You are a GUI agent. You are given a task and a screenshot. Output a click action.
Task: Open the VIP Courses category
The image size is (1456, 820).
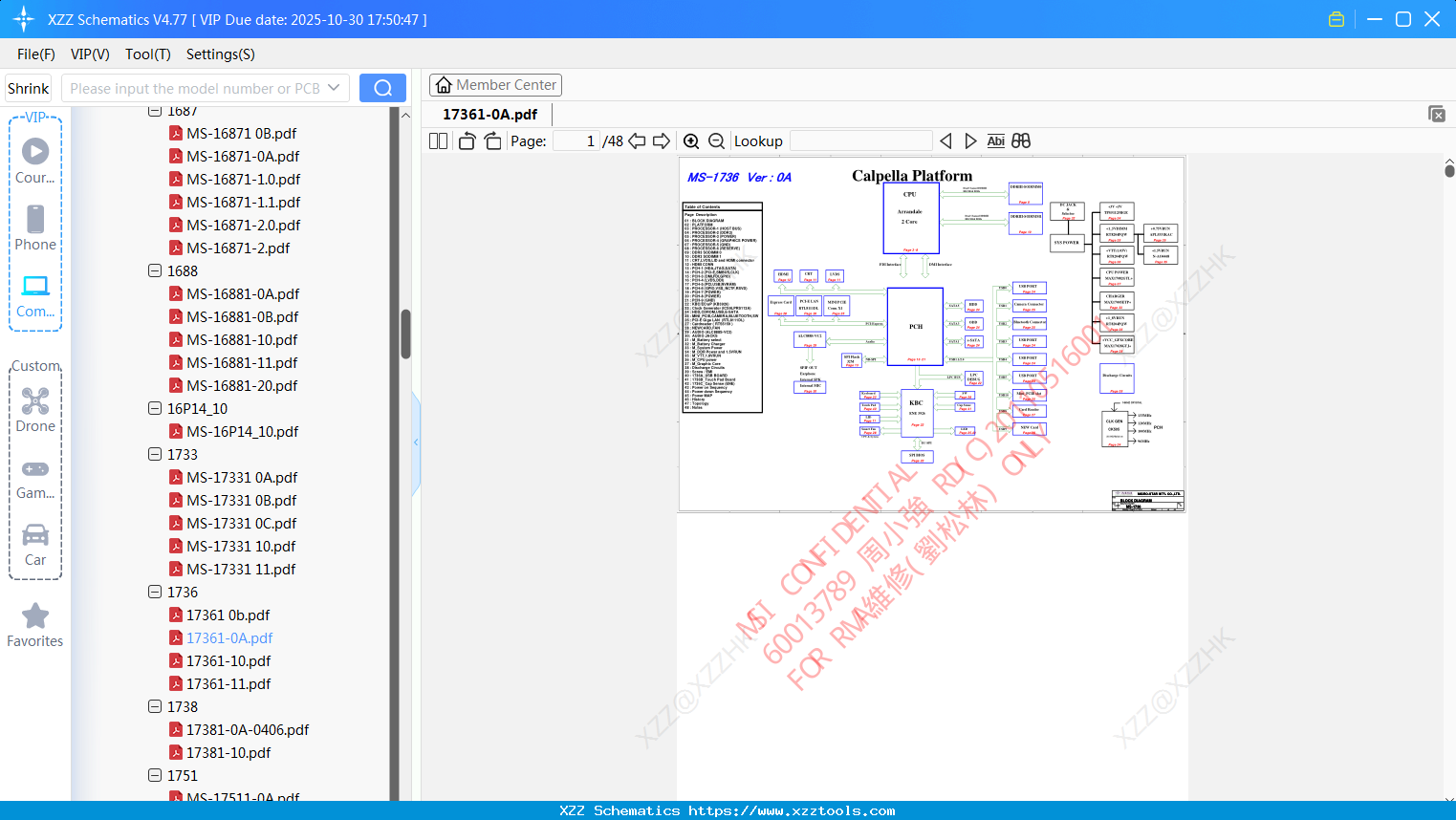point(35,162)
